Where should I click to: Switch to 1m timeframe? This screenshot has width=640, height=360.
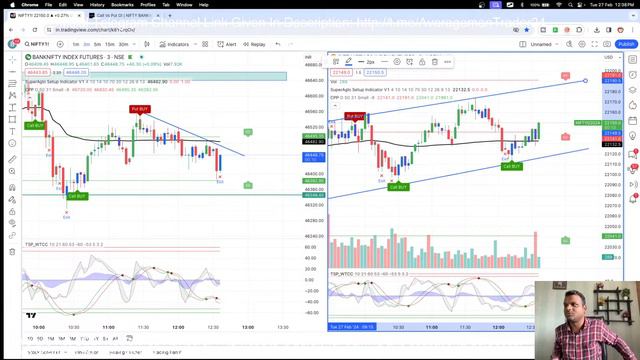[76, 44]
